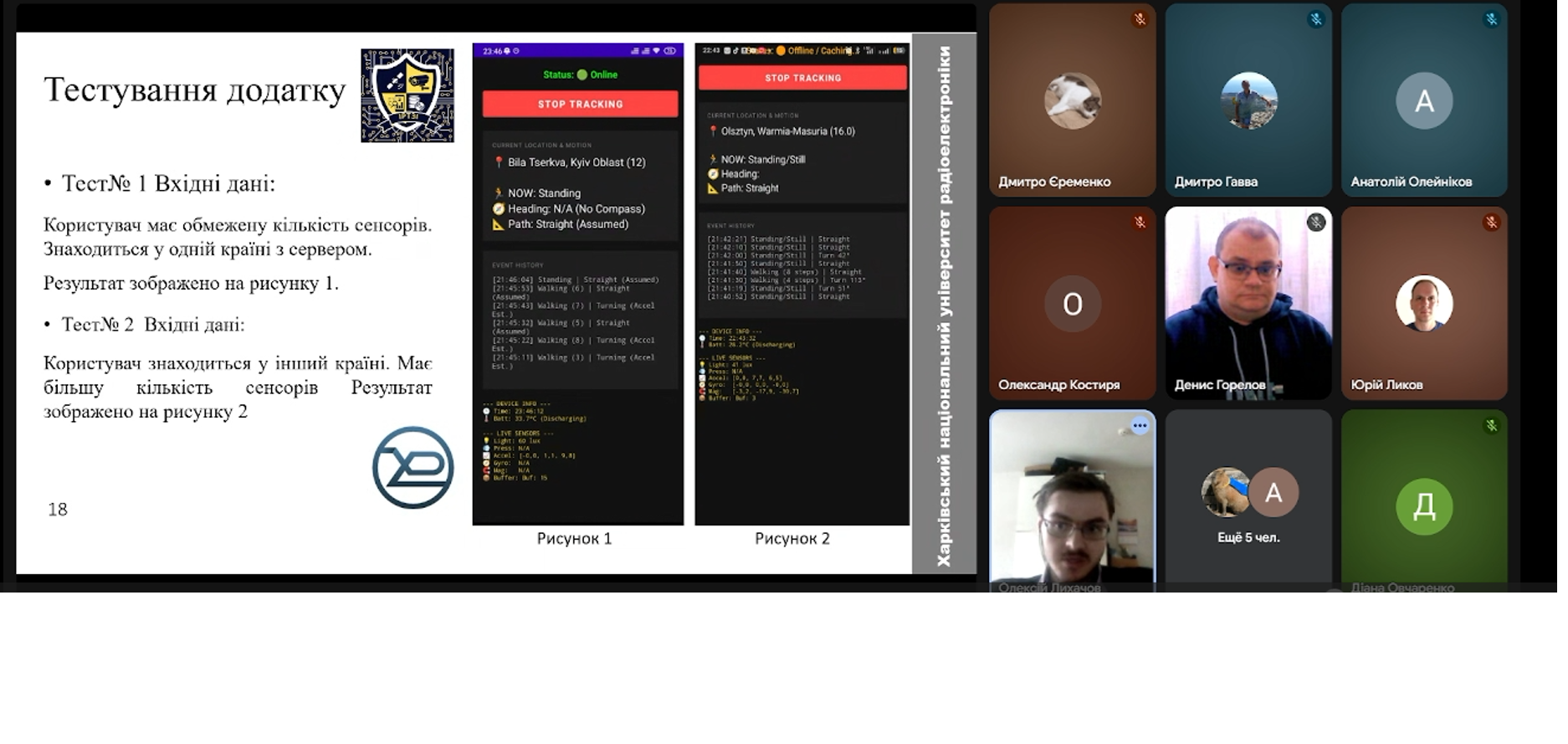Click muted mic icon on Анатолій Олейніков tile

pyautogui.click(x=1491, y=19)
